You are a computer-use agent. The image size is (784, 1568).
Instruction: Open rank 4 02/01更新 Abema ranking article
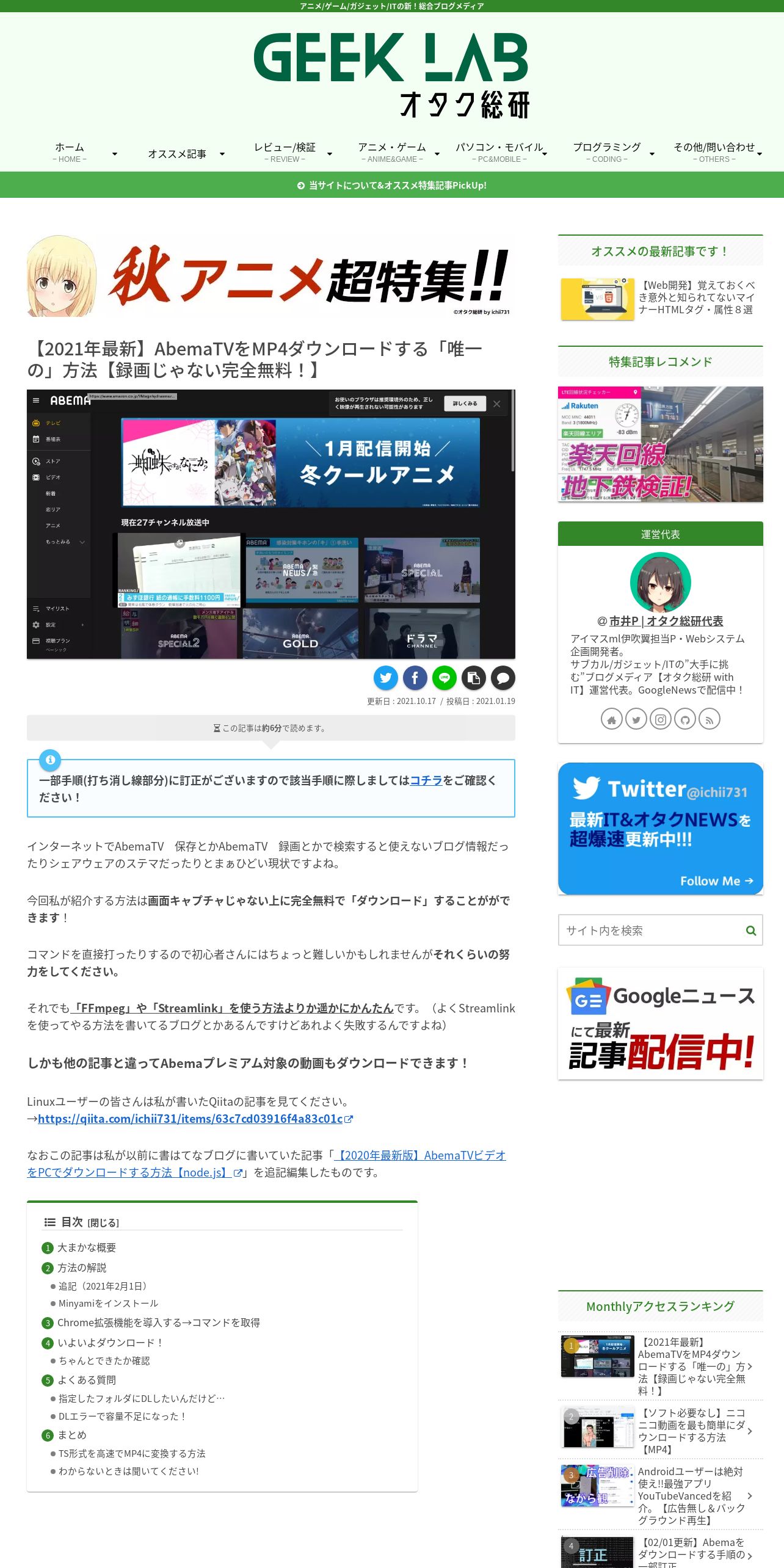tap(661, 1550)
